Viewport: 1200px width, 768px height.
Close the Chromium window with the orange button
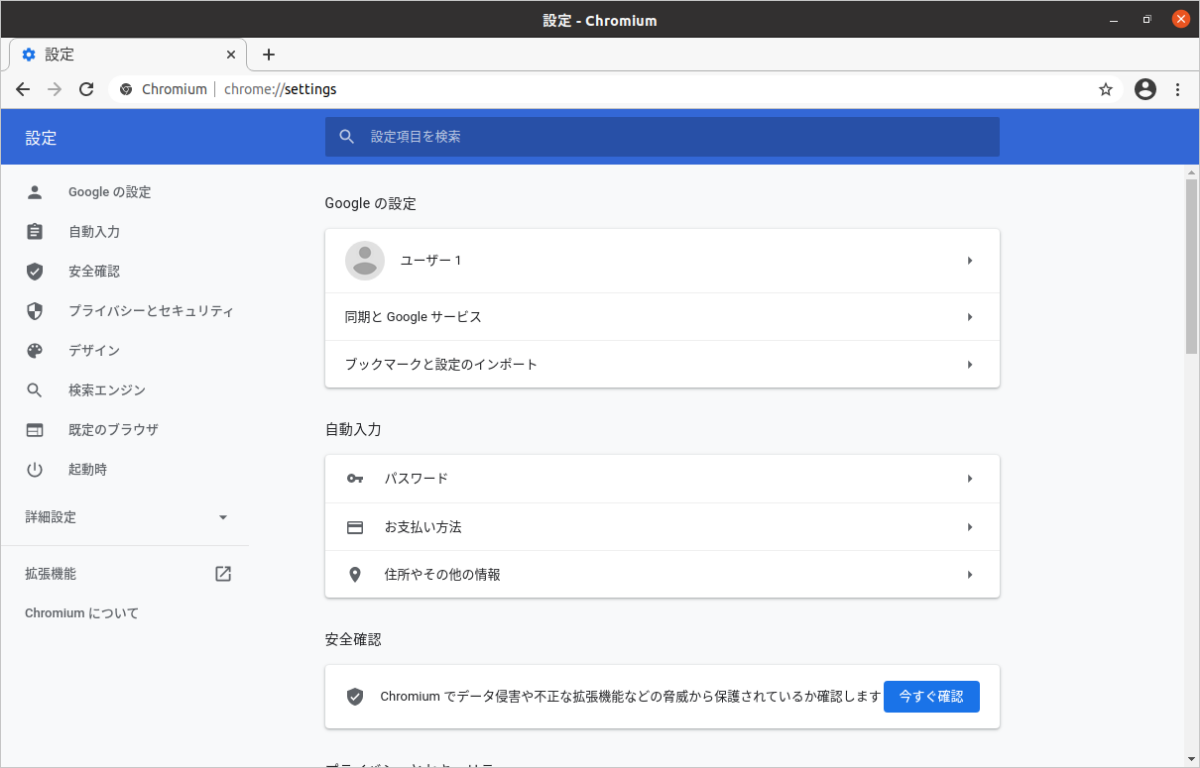(x=1179, y=19)
